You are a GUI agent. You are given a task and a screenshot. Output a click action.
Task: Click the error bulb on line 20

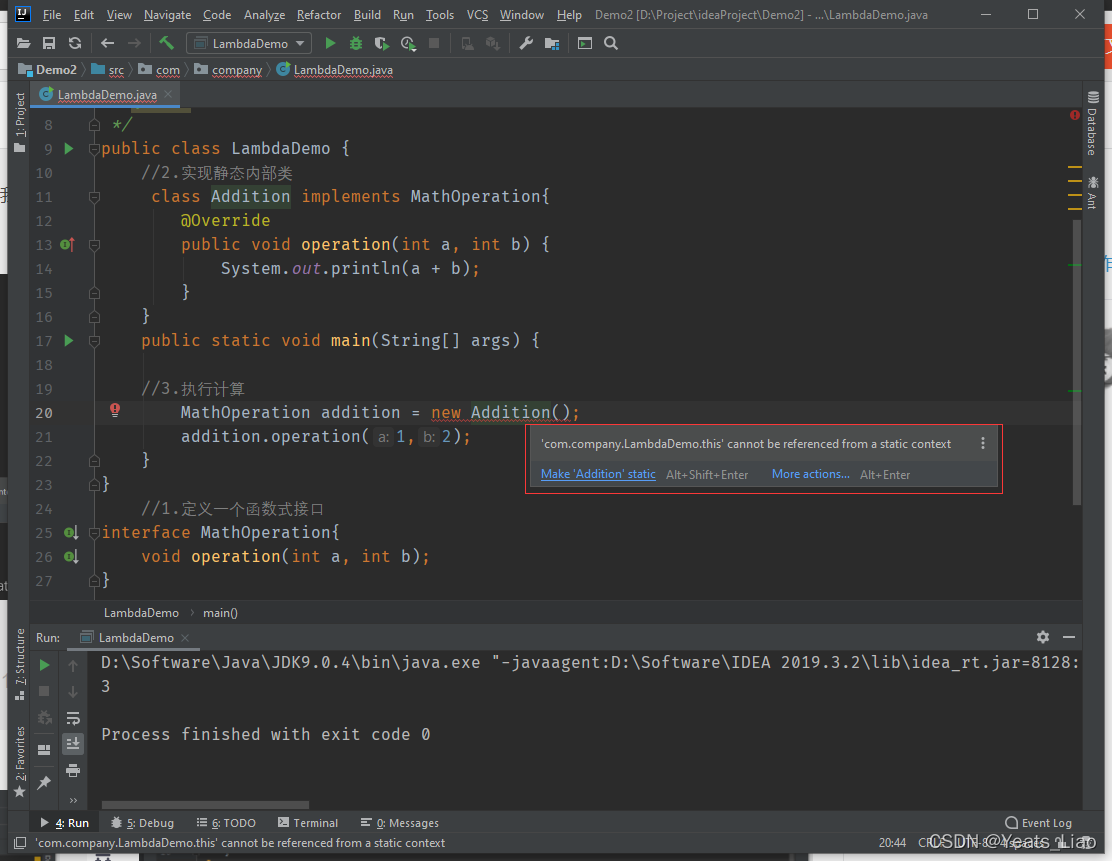(115, 409)
